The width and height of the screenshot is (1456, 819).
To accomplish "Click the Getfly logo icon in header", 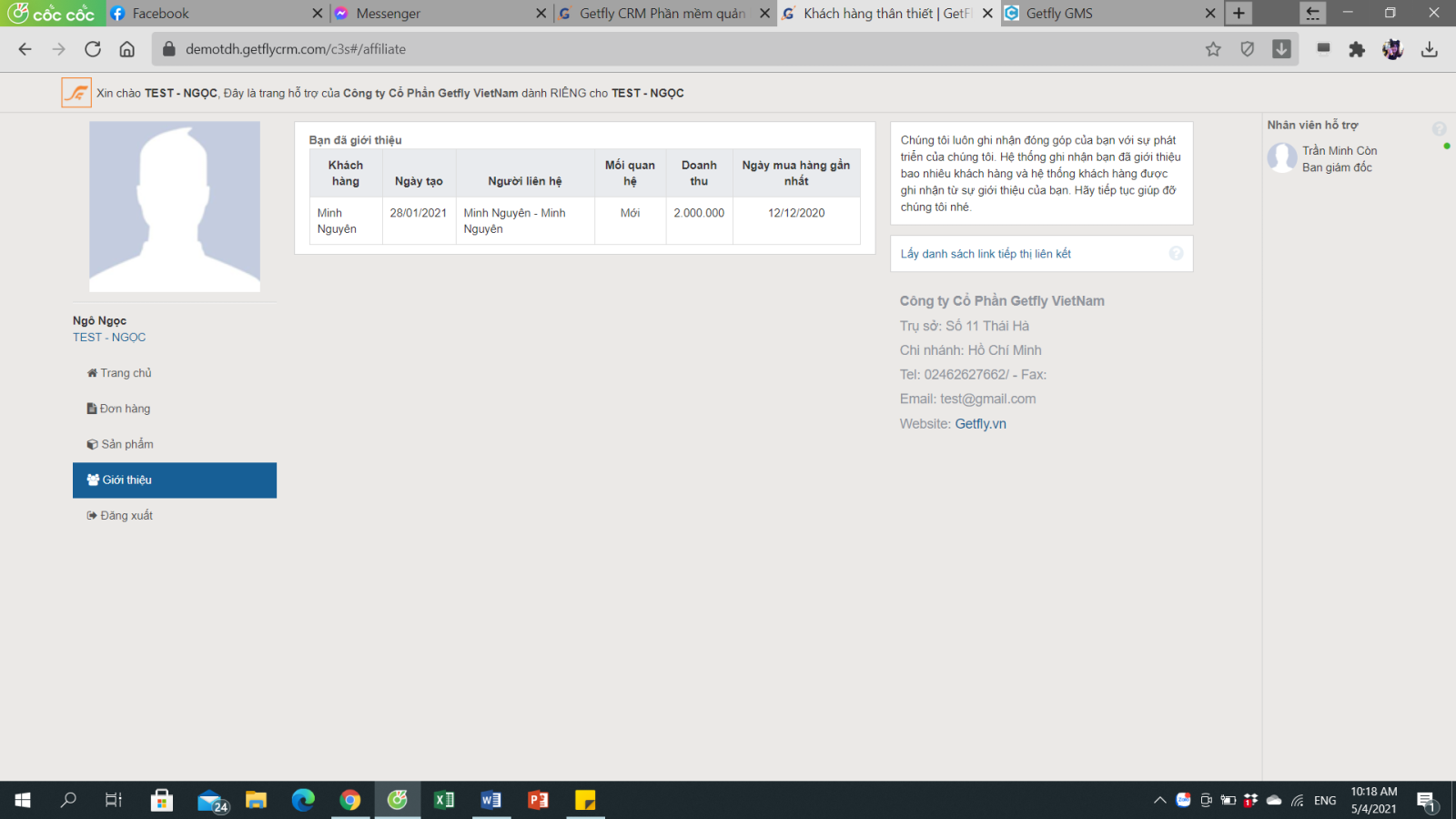I will point(76,93).
